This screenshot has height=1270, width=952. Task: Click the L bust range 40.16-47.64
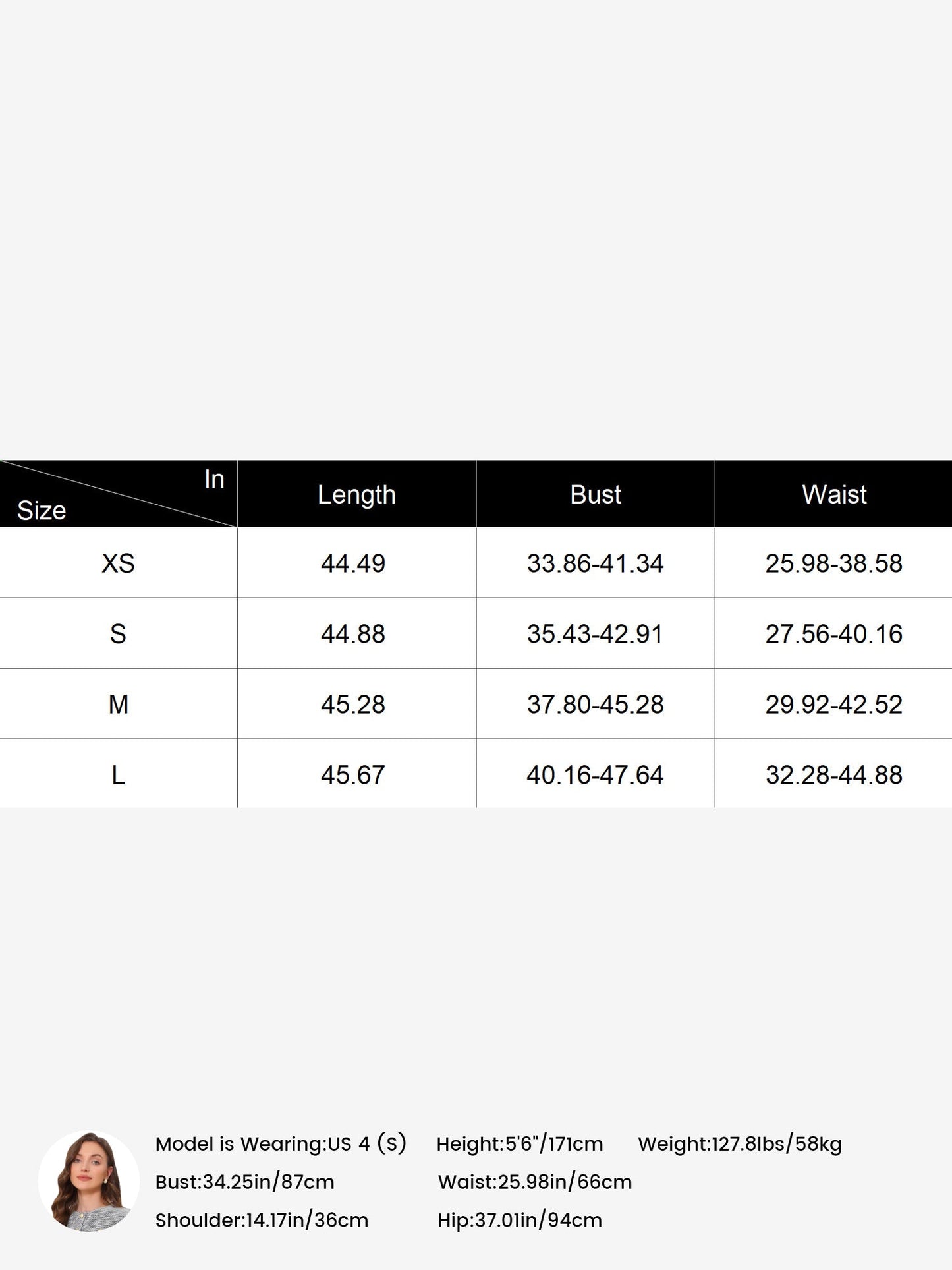pos(595,775)
